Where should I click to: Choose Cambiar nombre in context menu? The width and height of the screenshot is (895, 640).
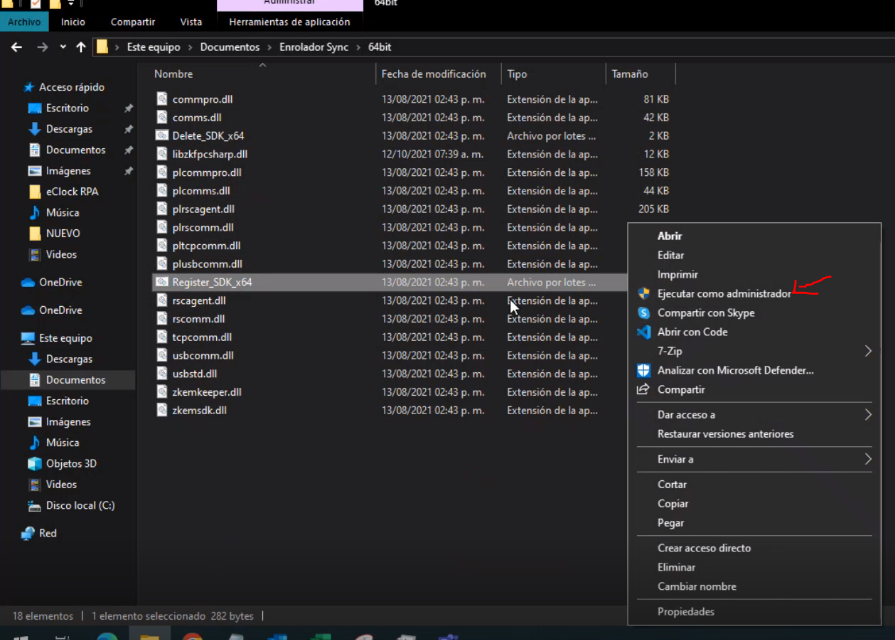(697, 586)
